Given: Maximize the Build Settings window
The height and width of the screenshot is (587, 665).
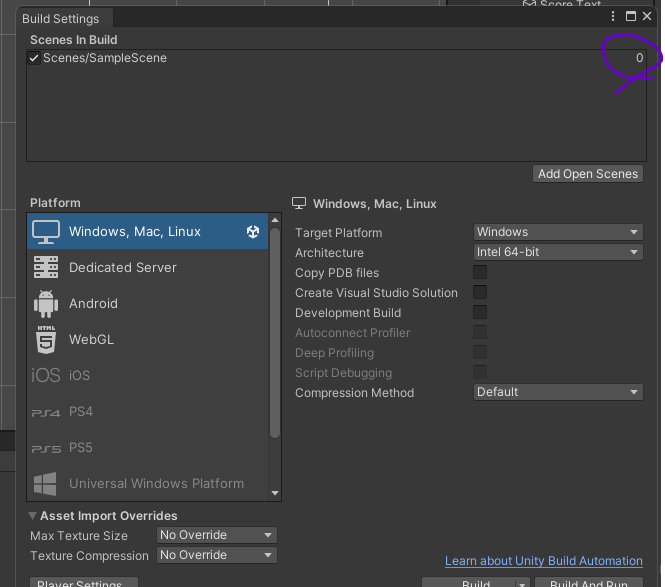Looking at the screenshot, I should point(631,16).
